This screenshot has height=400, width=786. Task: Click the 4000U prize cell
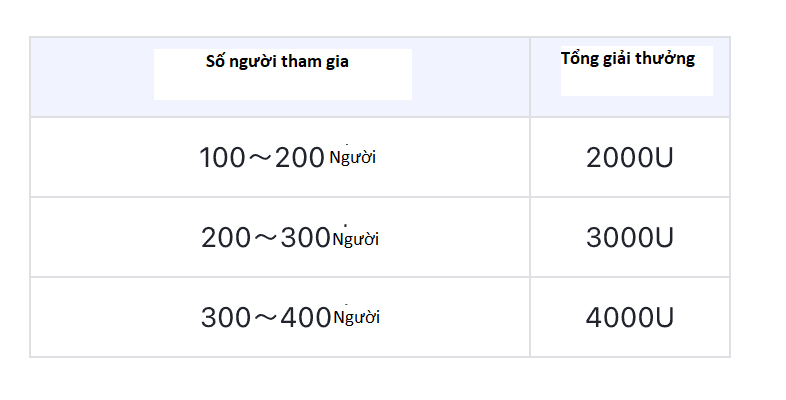629,318
